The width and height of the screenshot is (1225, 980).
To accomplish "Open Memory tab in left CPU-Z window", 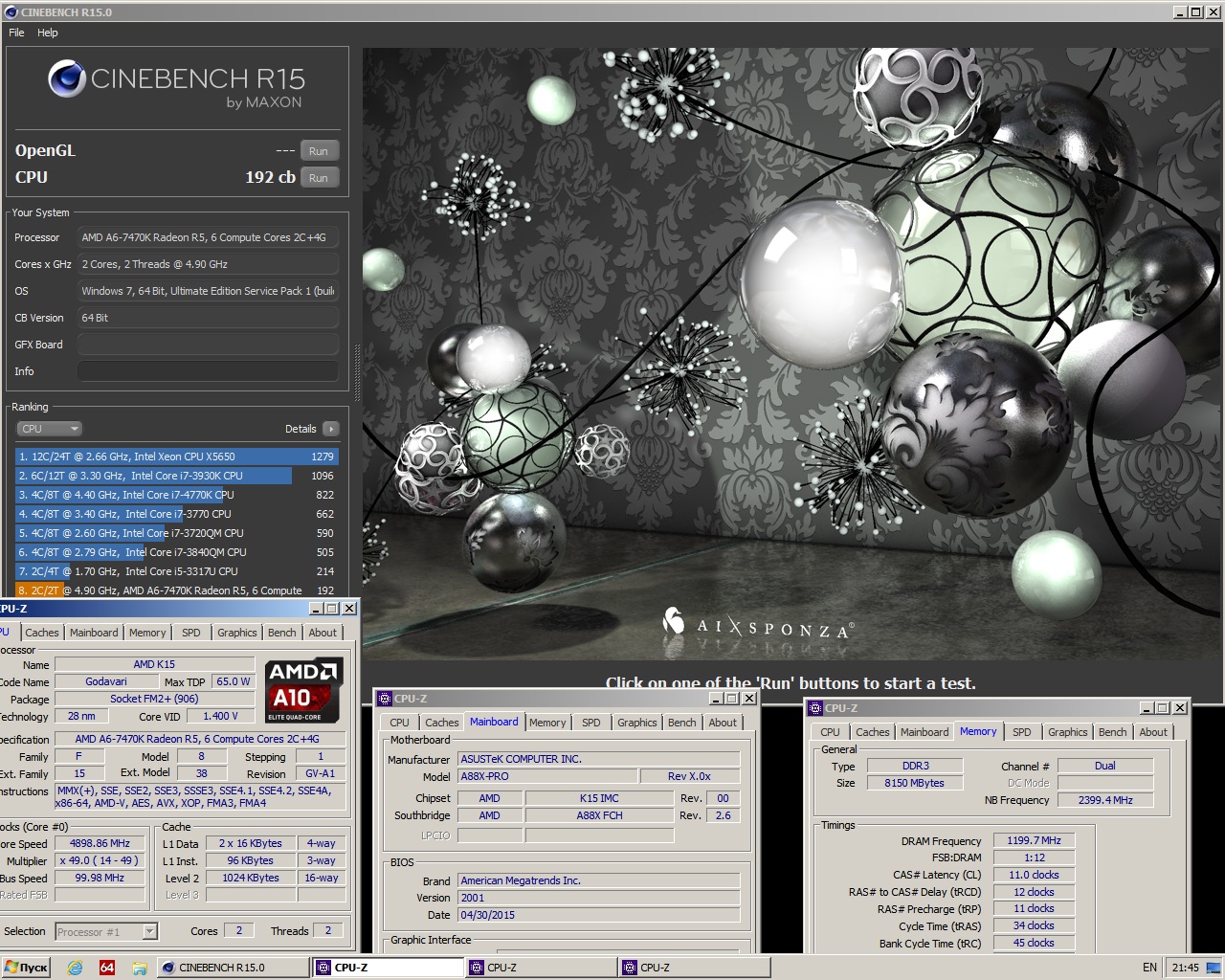I will point(147,633).
